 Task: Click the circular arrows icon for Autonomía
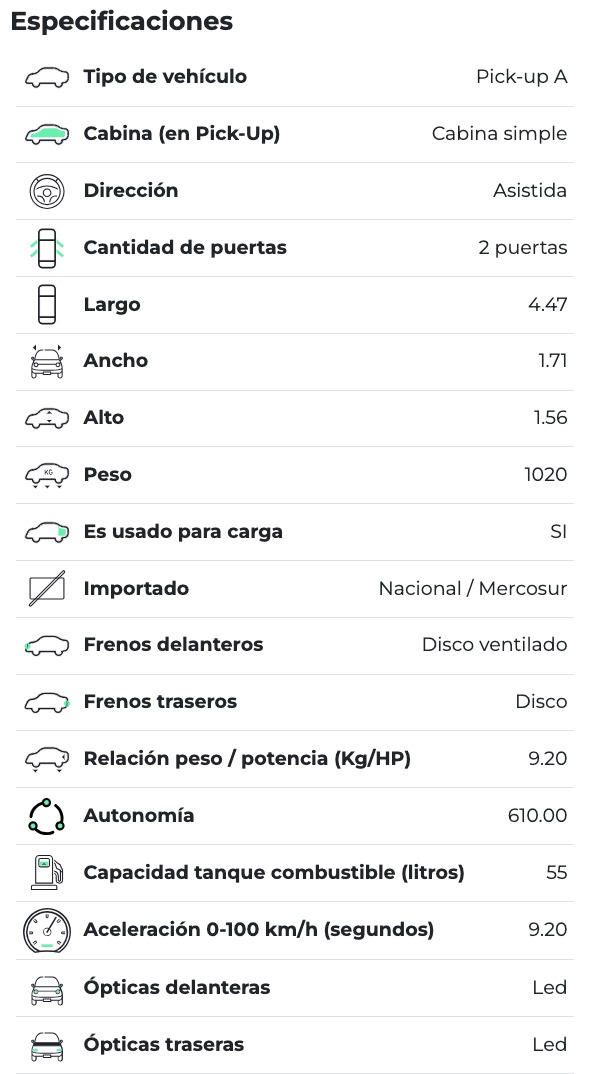tap(47, 816)
